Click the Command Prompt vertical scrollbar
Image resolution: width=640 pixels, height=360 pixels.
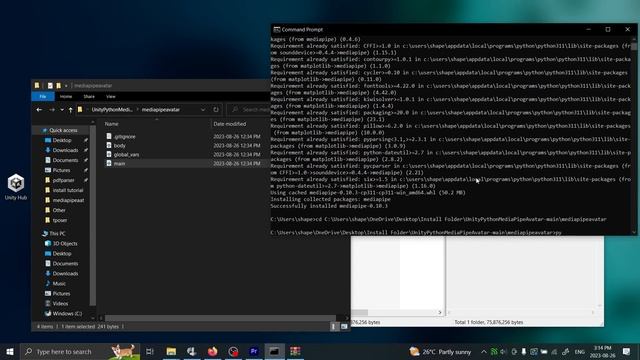[x=634, y=46]
